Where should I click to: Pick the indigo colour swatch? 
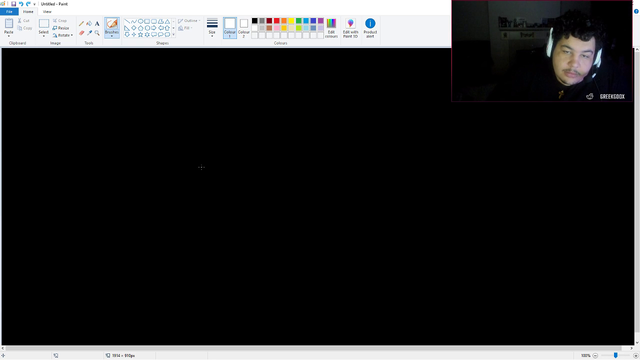[x=313, y=21]
